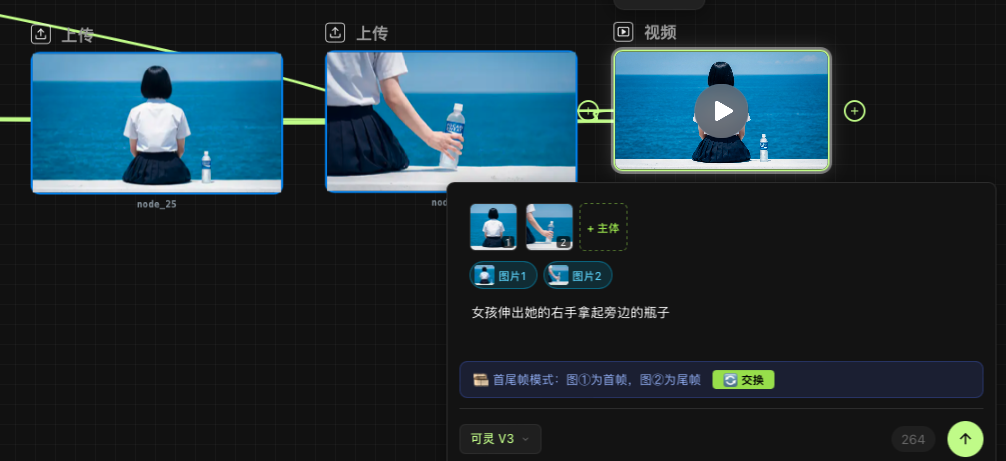Click the 264 credits counter badge
This screenshot has width=1006, height=461.
tap(912, 439)
